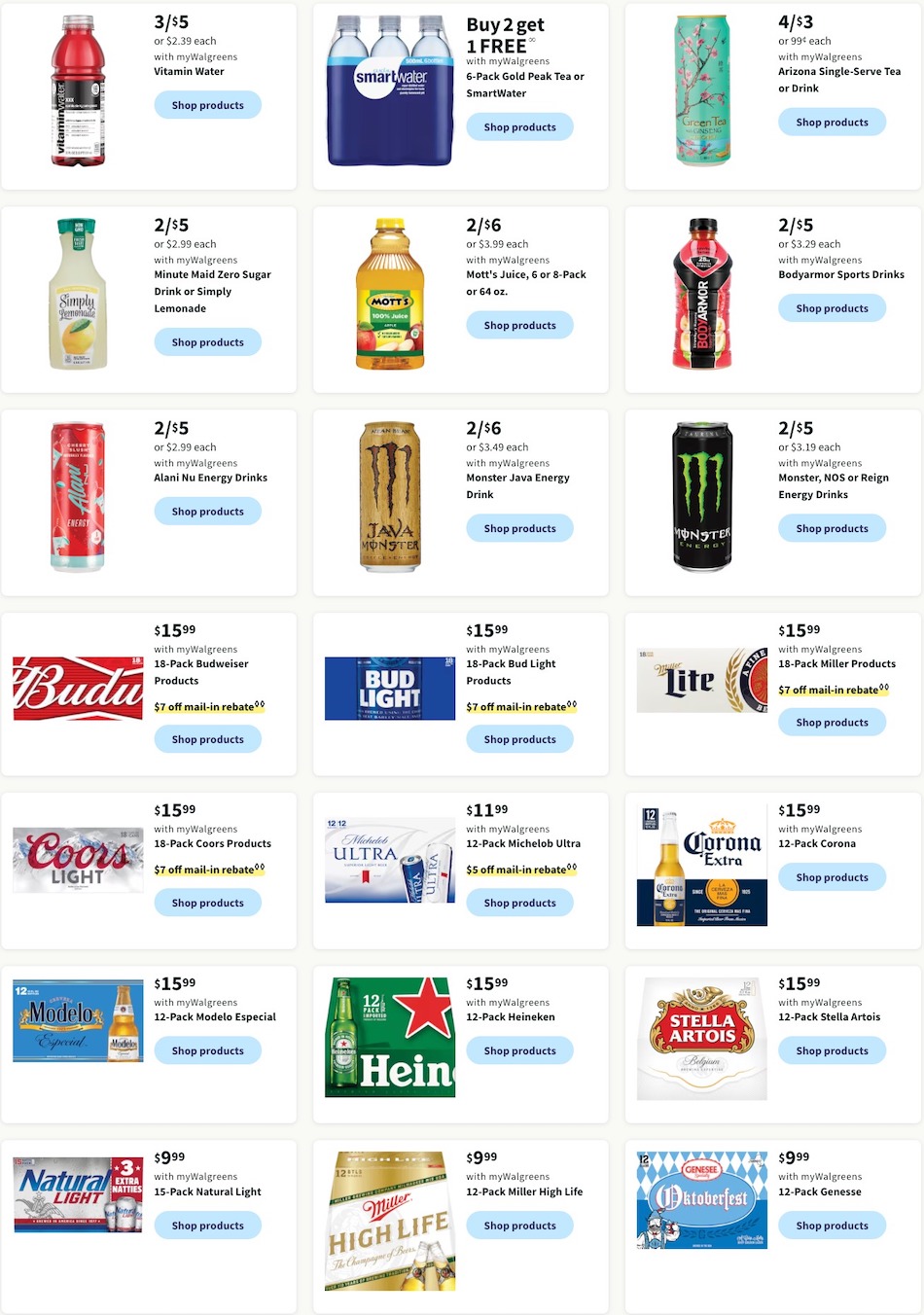The width and height of the screenshot is (924, 1315).
Task: Click Shop products for Mott's Juice
Action: tap(519, 325)
